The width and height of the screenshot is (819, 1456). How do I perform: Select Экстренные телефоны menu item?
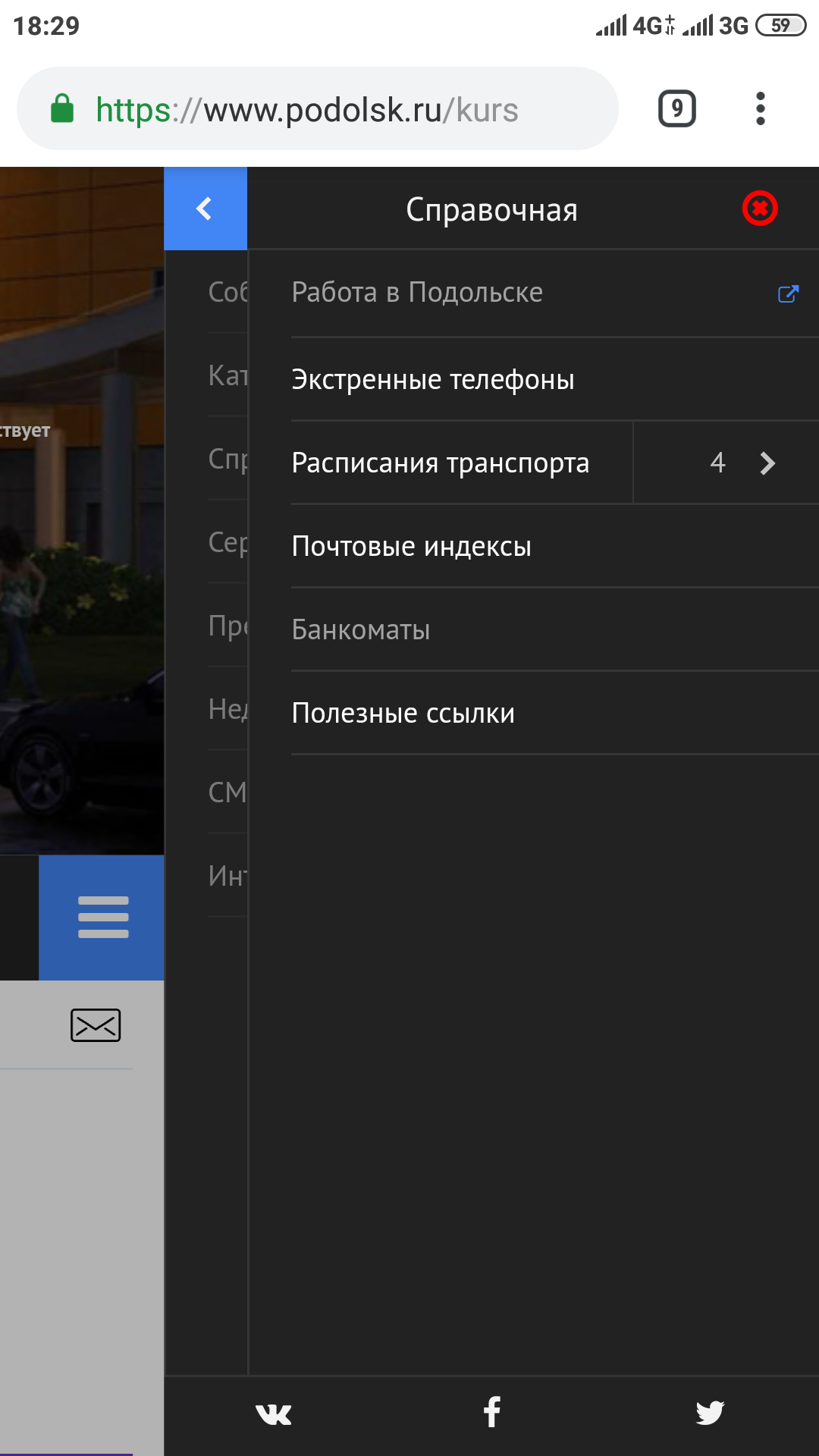point(433,379)
